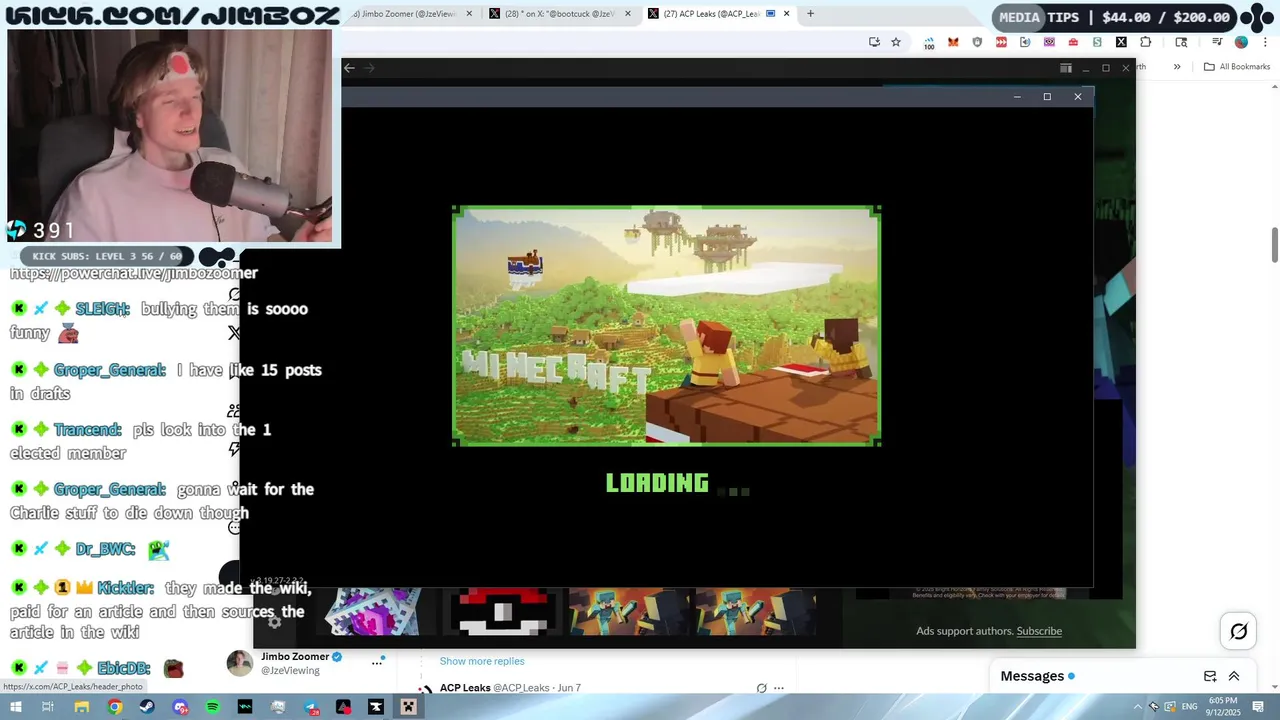Image resolution: width=1280 pixels, height=720 pixels.
Task: Open the Chrome Extensions puzzle menu
Action: pyautogui.click(x=1146, y=42)
